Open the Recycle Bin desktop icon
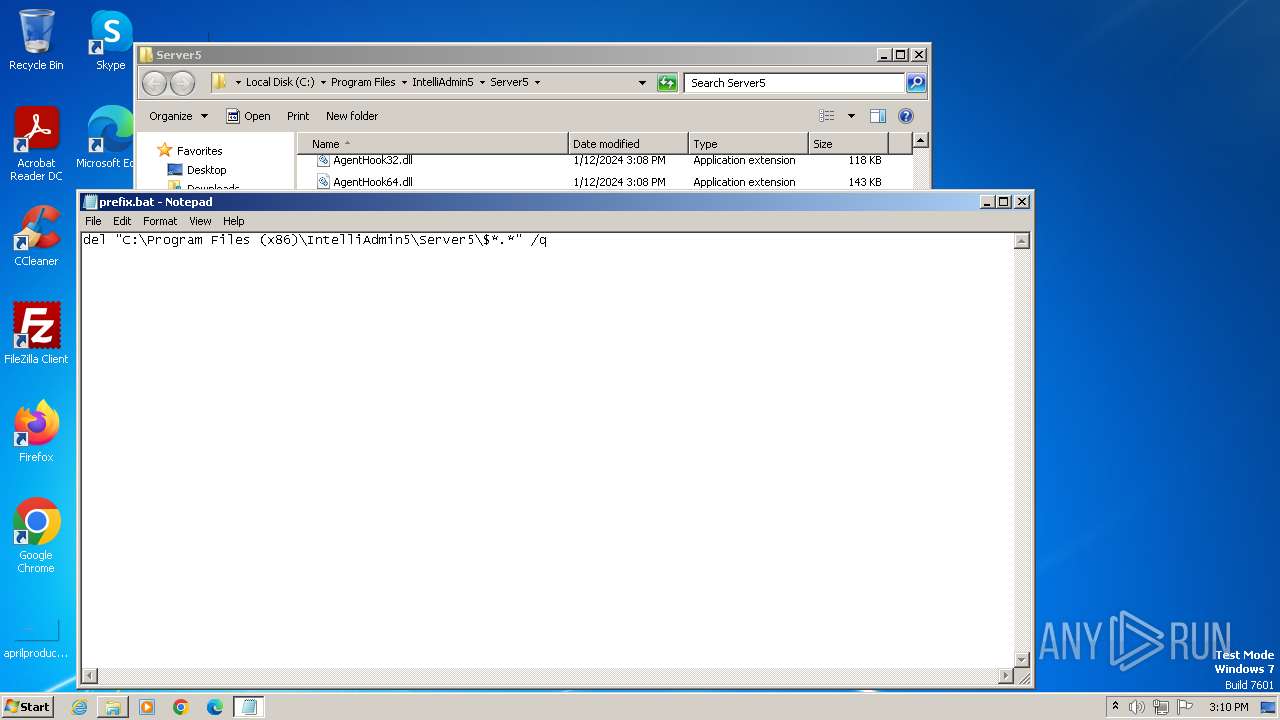 [36, 40]
